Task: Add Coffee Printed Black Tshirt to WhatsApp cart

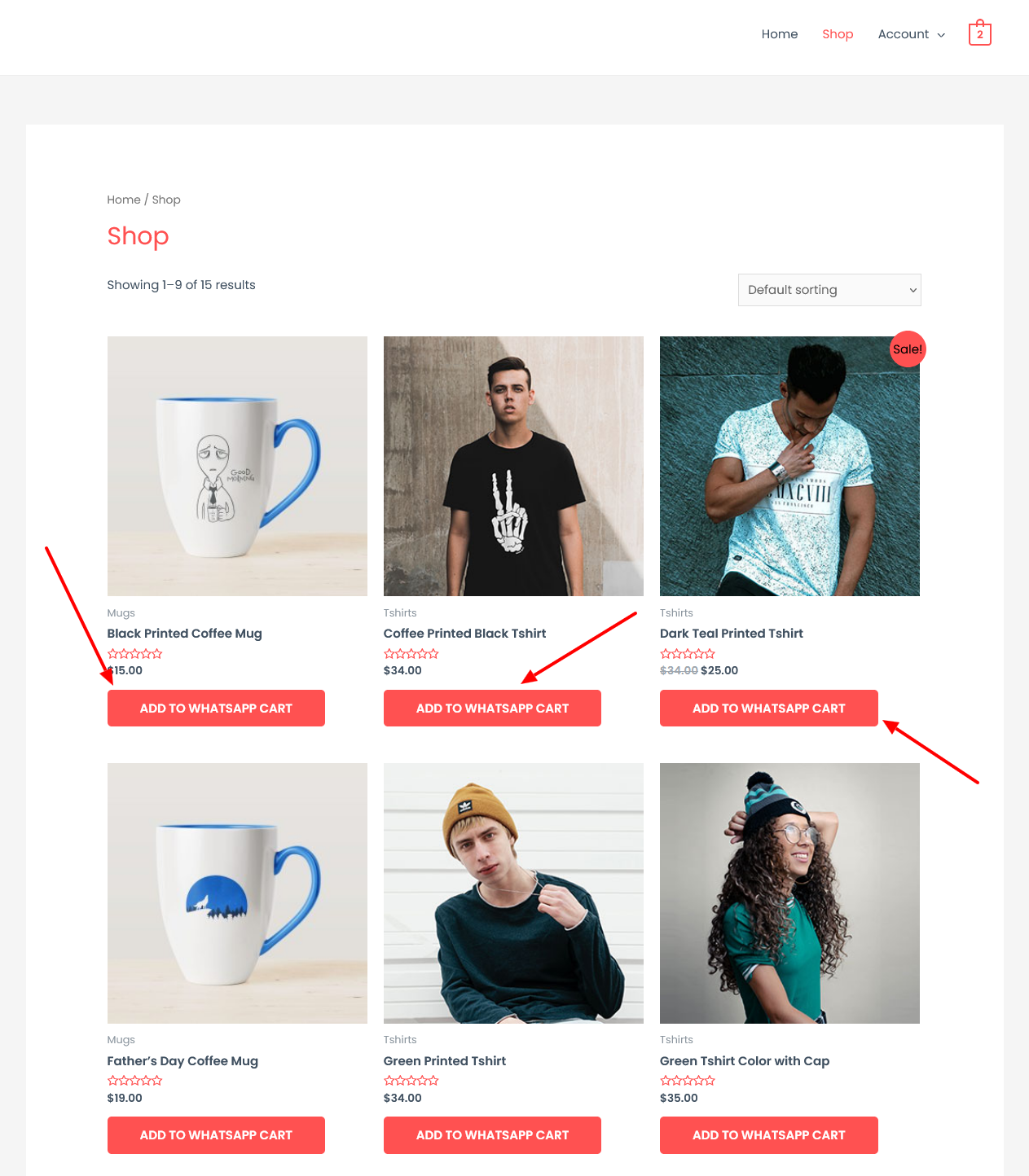Action: pos(492,709)
